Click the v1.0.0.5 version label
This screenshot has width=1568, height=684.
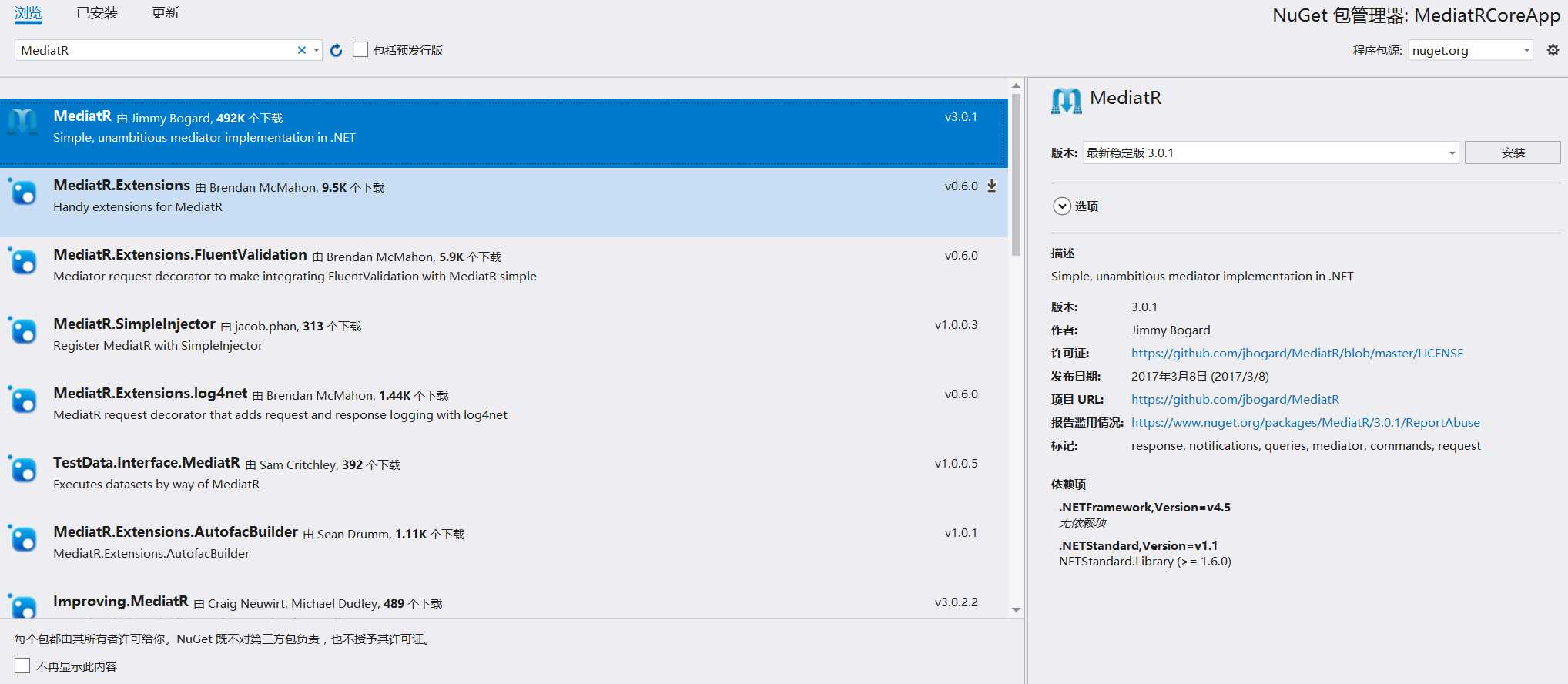click(x=957, y=464)
